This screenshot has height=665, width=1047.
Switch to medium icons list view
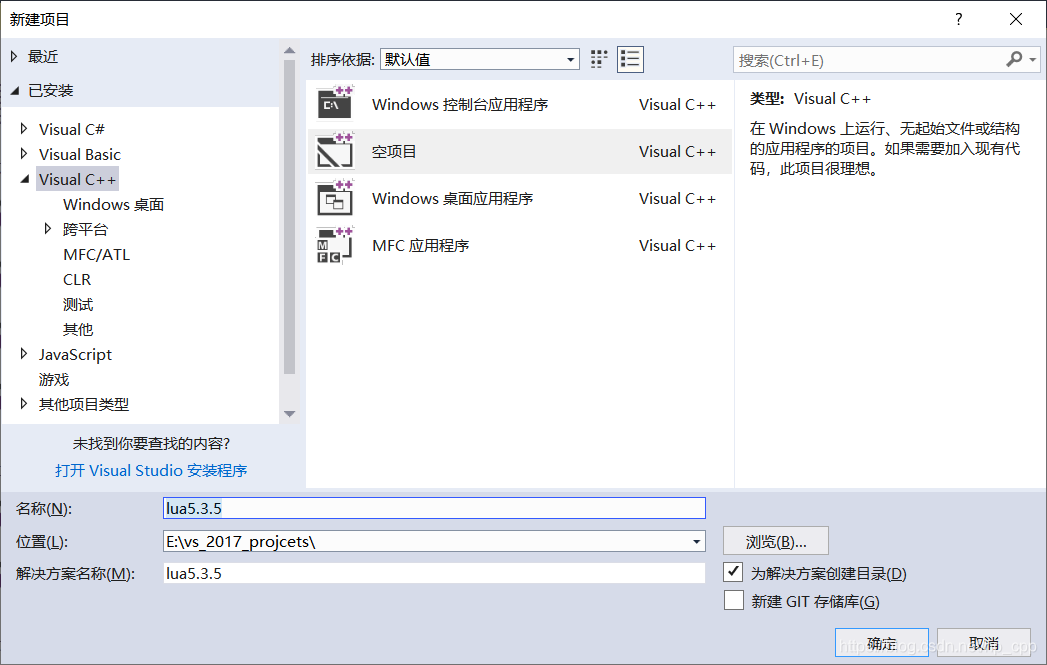[x=630, y=59]
